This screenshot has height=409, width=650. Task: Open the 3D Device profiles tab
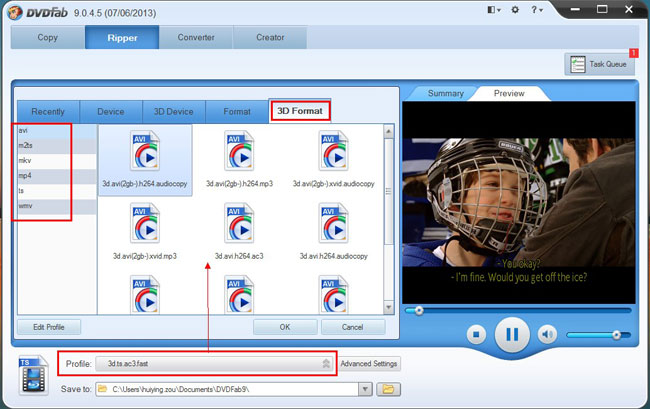click(174, 111)
